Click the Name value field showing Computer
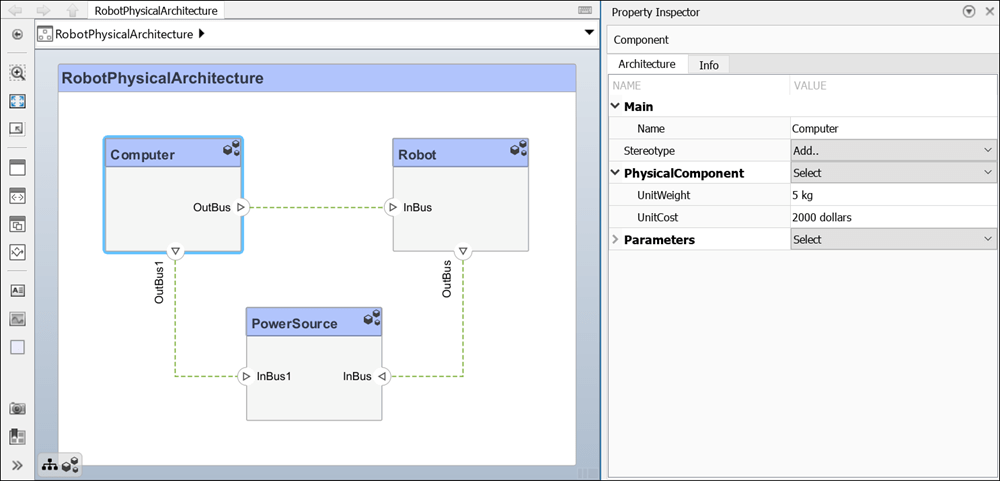Screen dimensions: 1000x481 [x=892, y=128]
